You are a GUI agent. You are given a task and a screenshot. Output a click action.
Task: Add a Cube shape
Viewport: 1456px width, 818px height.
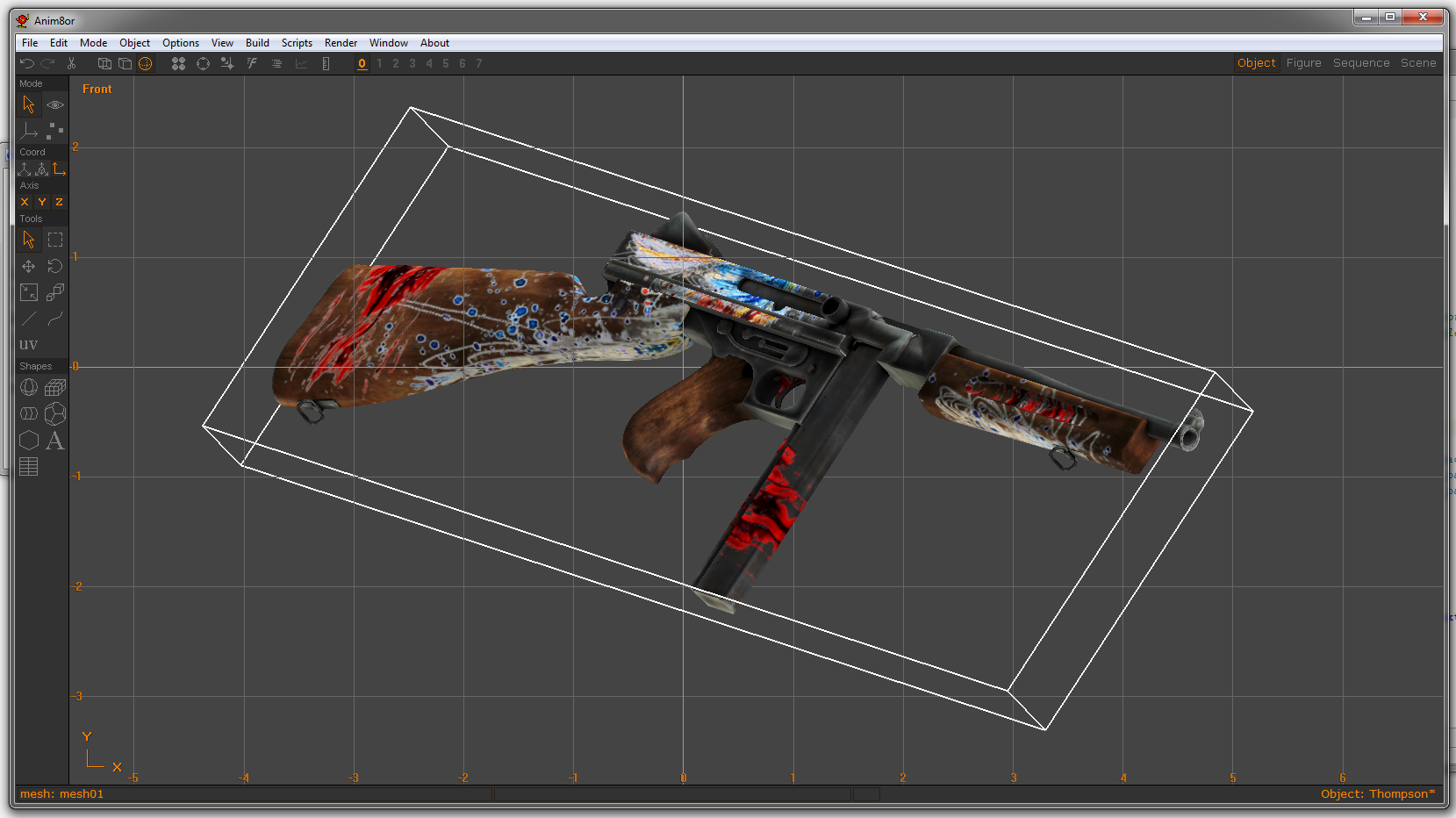click(55, 387)
